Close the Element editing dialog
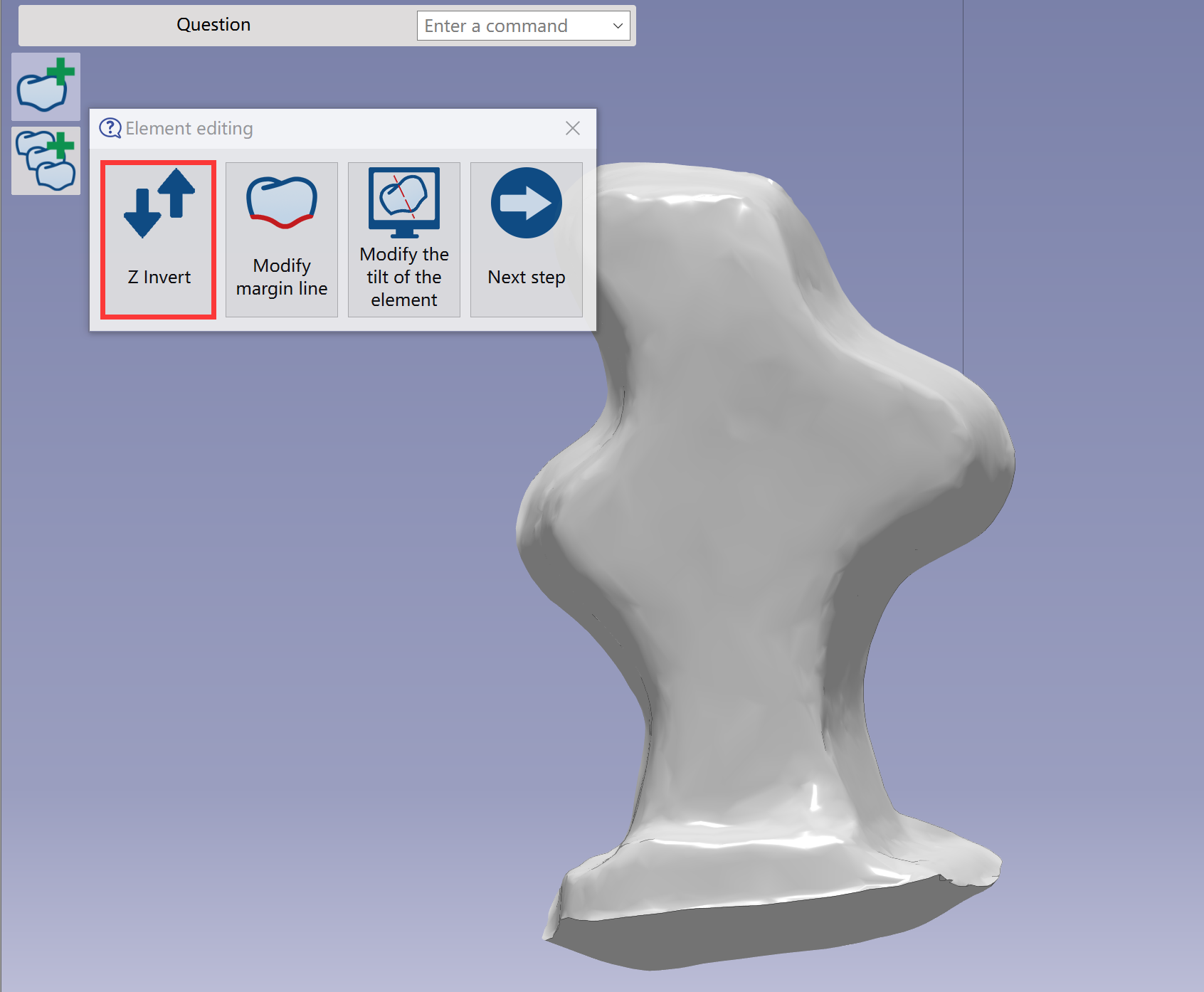Screen dimensions: 1204x992 pos(573,128)
